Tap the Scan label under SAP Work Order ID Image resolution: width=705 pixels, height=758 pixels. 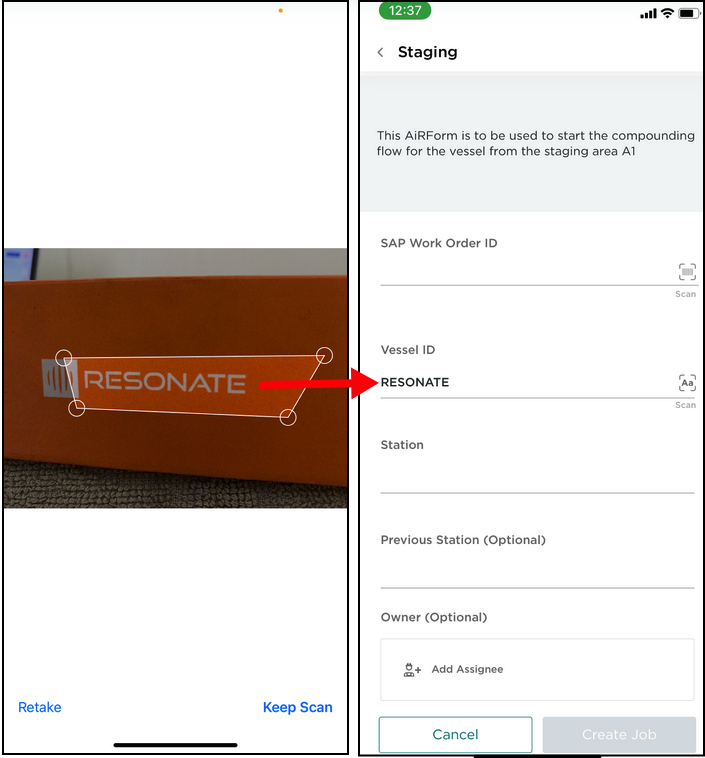point(686,294)
